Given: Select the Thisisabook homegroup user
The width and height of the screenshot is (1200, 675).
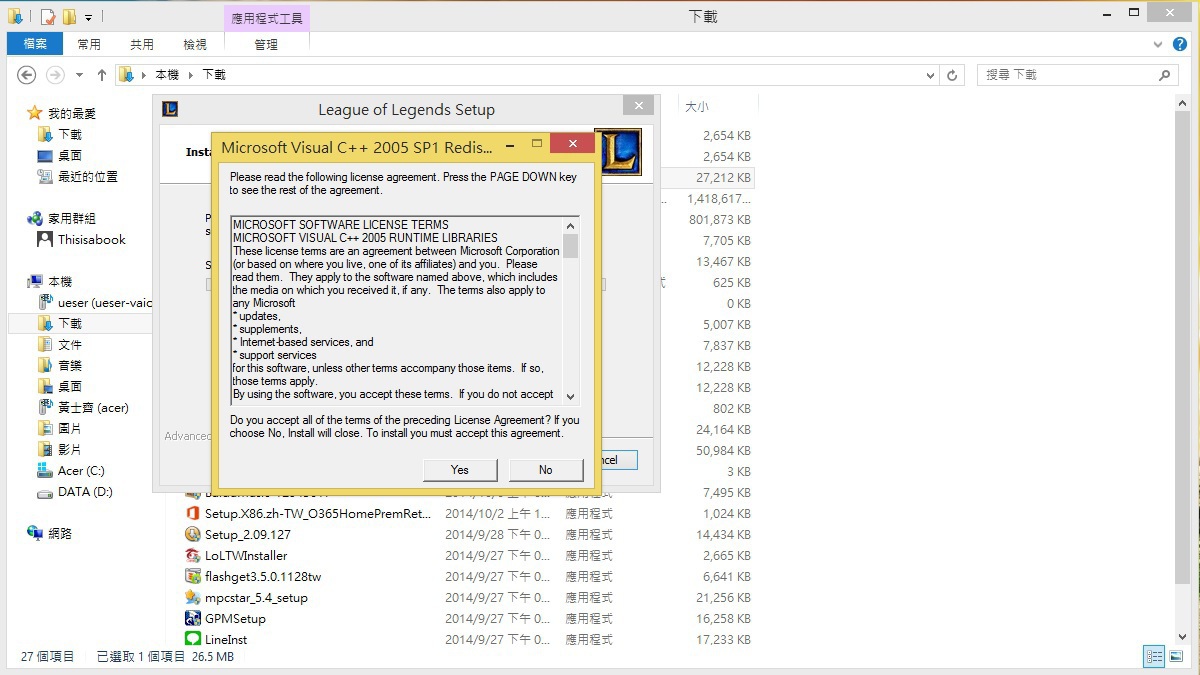Looking at the screenshot, I should click(x=92, y=240).
